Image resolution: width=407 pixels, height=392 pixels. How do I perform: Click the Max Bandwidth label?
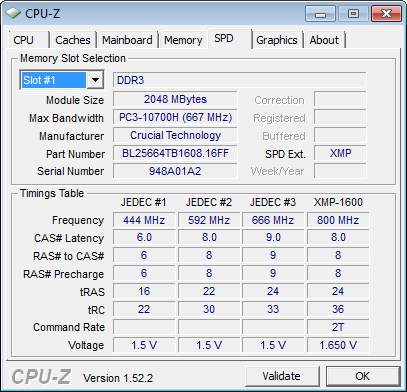[66, 118]
